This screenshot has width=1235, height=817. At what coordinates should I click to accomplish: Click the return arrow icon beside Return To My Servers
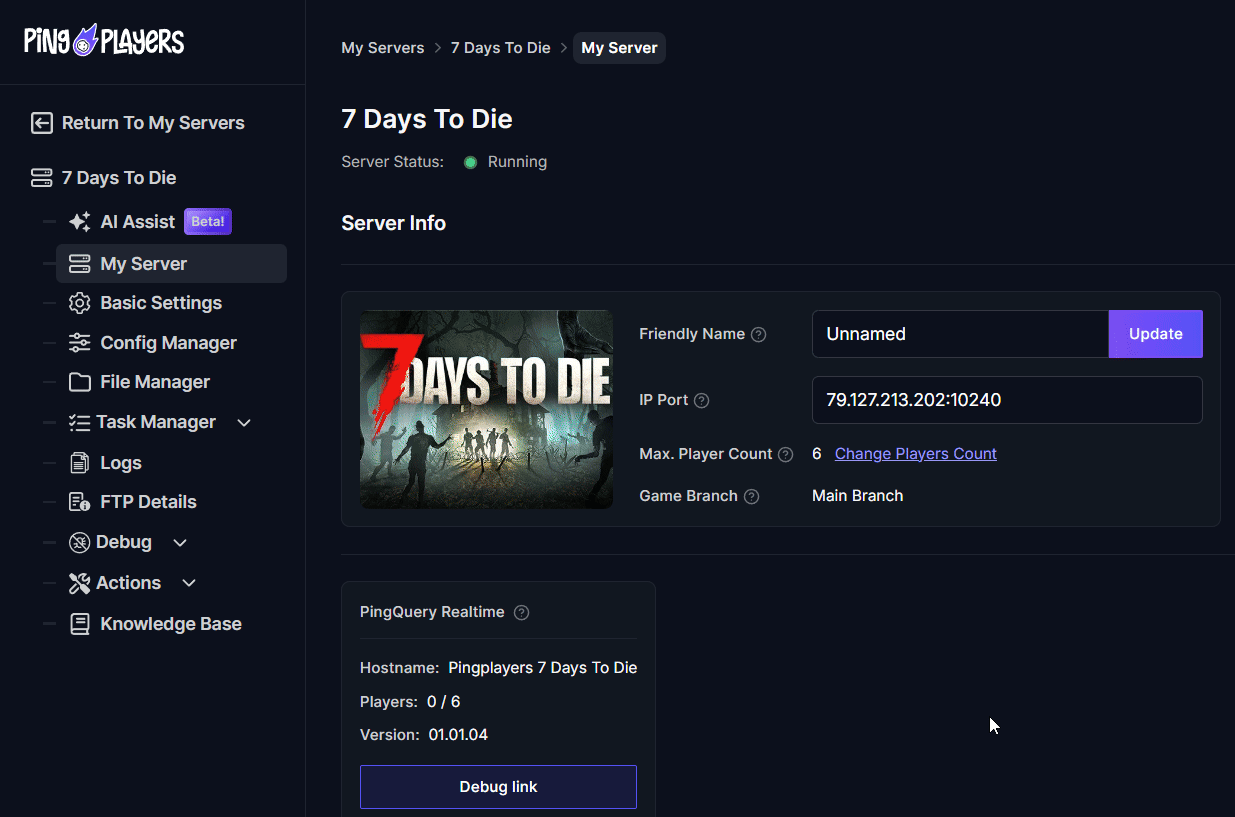(x=41, y=123)
